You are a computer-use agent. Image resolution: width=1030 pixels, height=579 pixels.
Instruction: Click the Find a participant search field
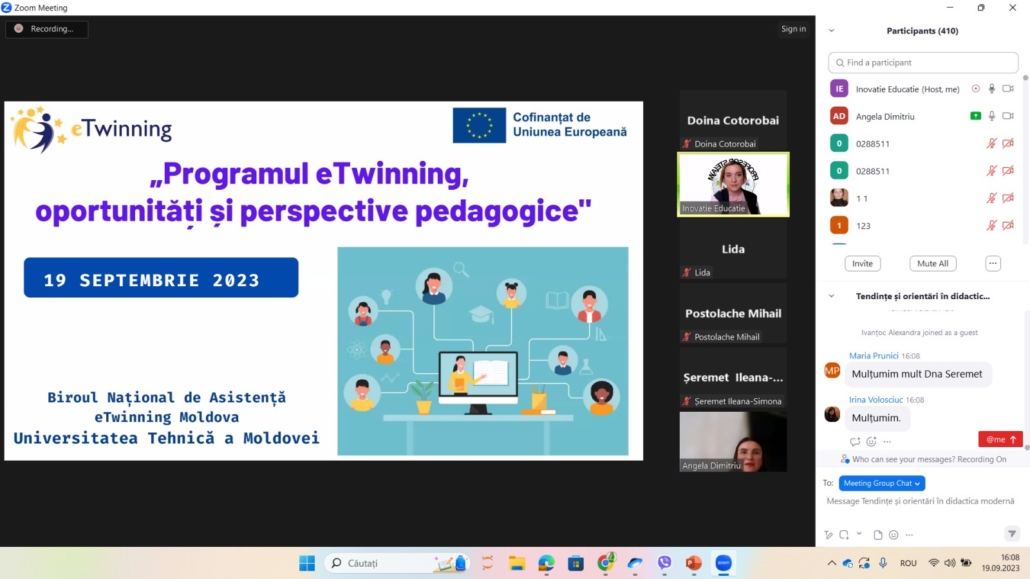(x=922, y=62)
